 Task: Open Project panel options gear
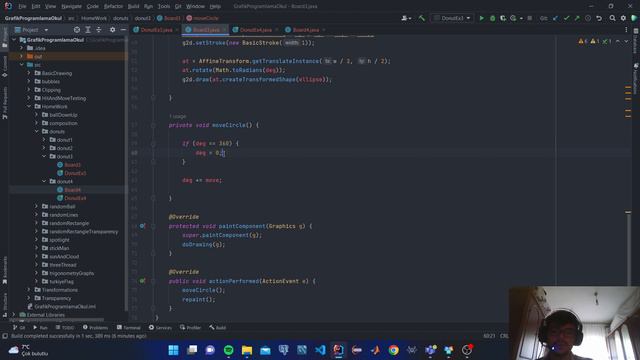[x=112, y=30]
